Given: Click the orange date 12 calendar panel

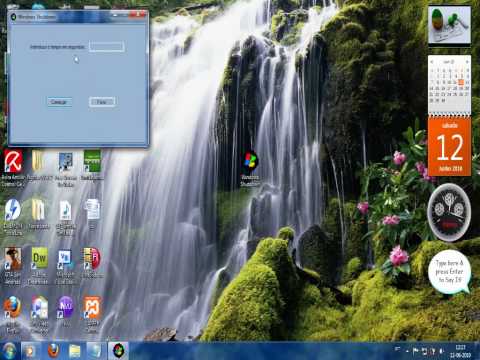Looking at the screenshot, I should click(449, 146).
